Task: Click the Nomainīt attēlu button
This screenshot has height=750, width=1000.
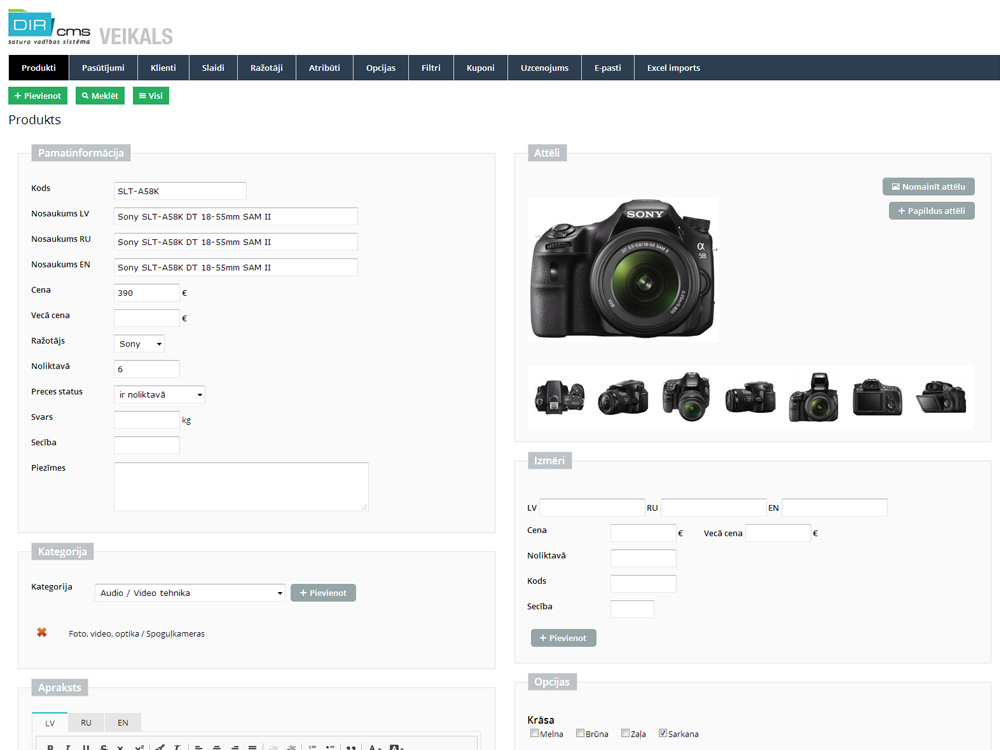Action: click(x=928, y=186)
